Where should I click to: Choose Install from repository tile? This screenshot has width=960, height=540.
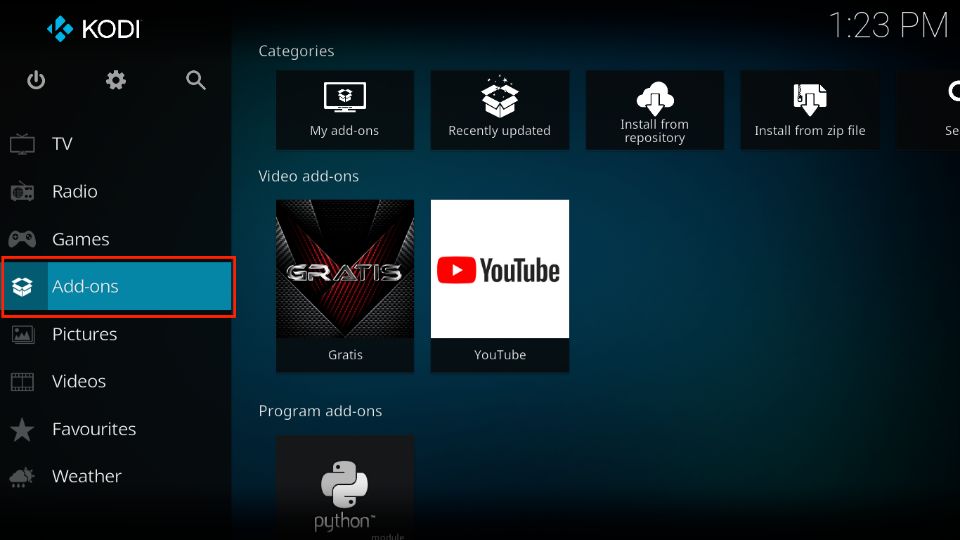pyautogui.click(x=654, y=110)
